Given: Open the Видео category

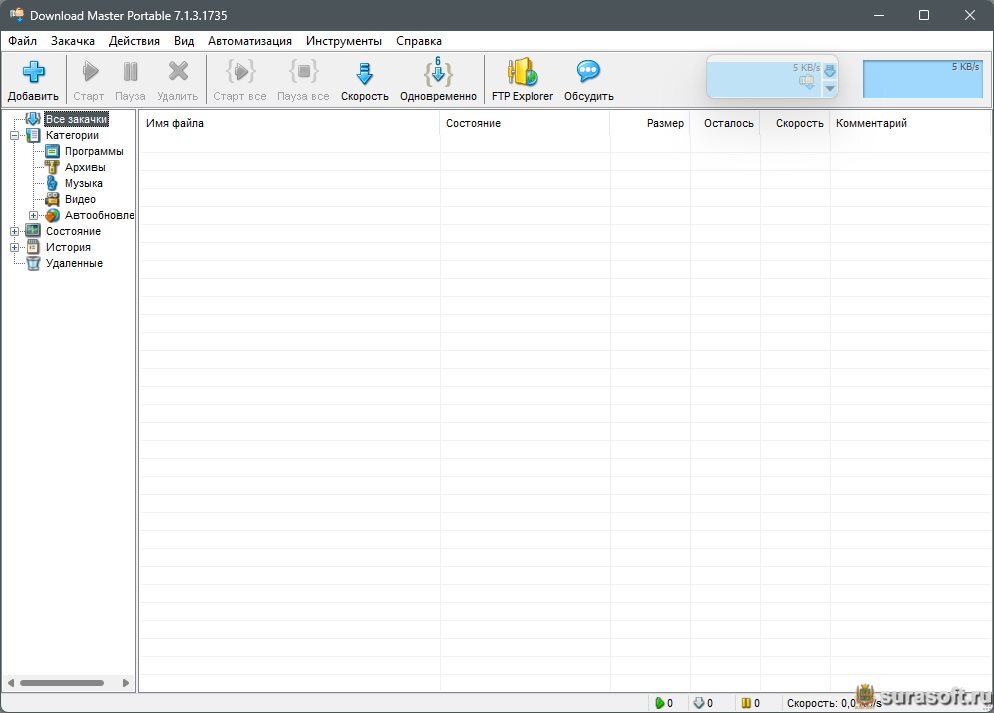Looking at the screenshot, I should coord(80,199).
